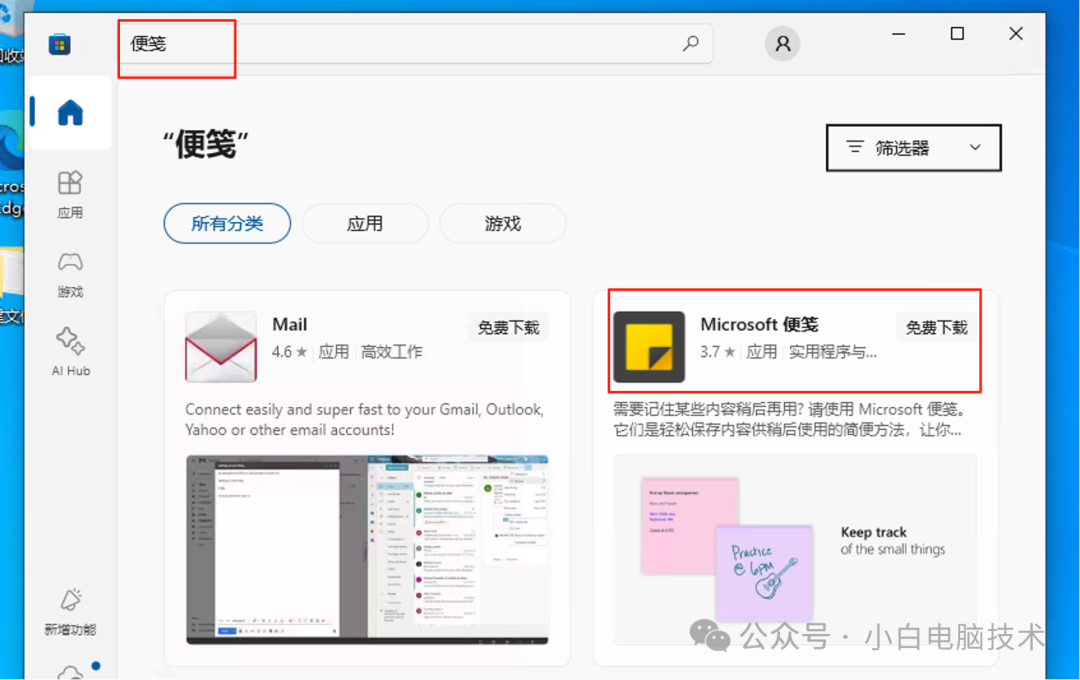Click the Microsoft 便笺 3.7 star rating
Image resolution: width=1080 pixels, height=680 pixels.
point(717,352)
